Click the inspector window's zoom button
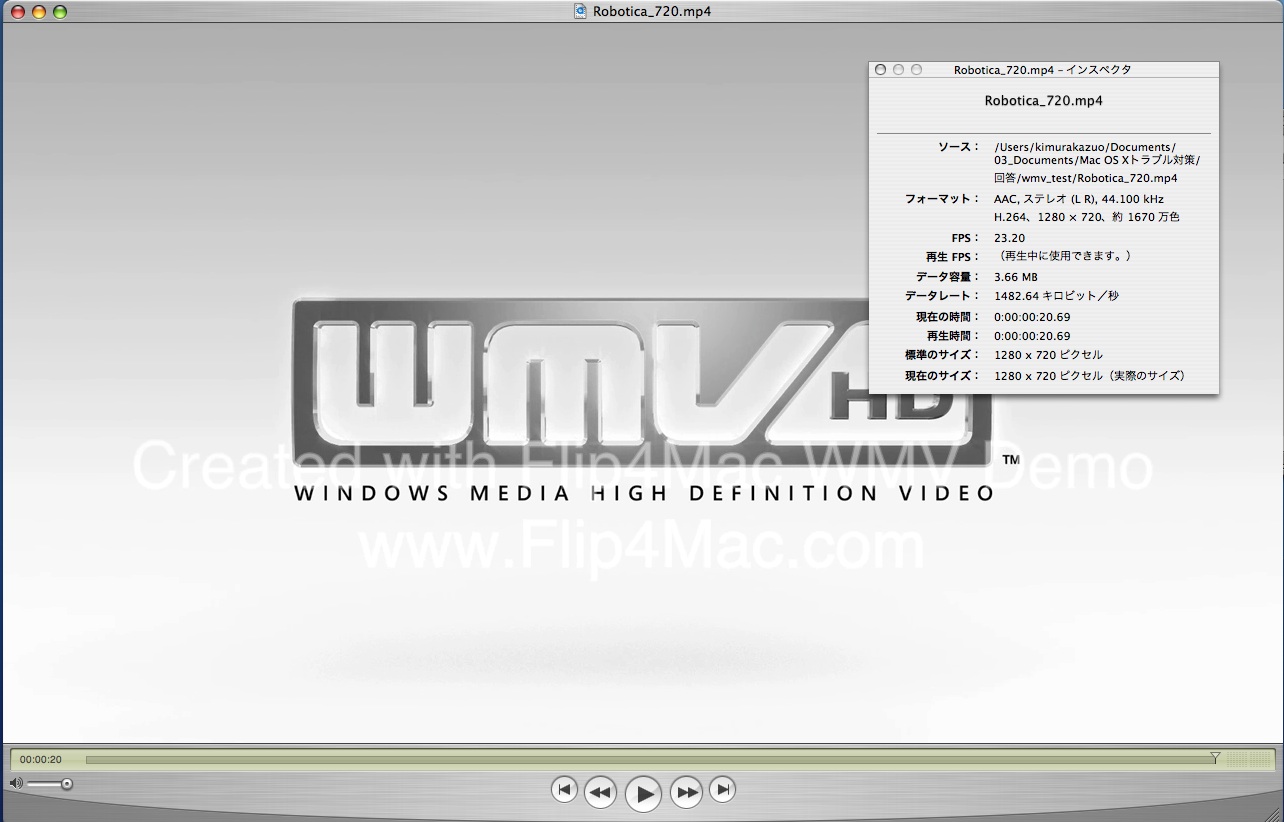Image resolution: width=1284 pixels, height=822 pixels. click(916, 70)
